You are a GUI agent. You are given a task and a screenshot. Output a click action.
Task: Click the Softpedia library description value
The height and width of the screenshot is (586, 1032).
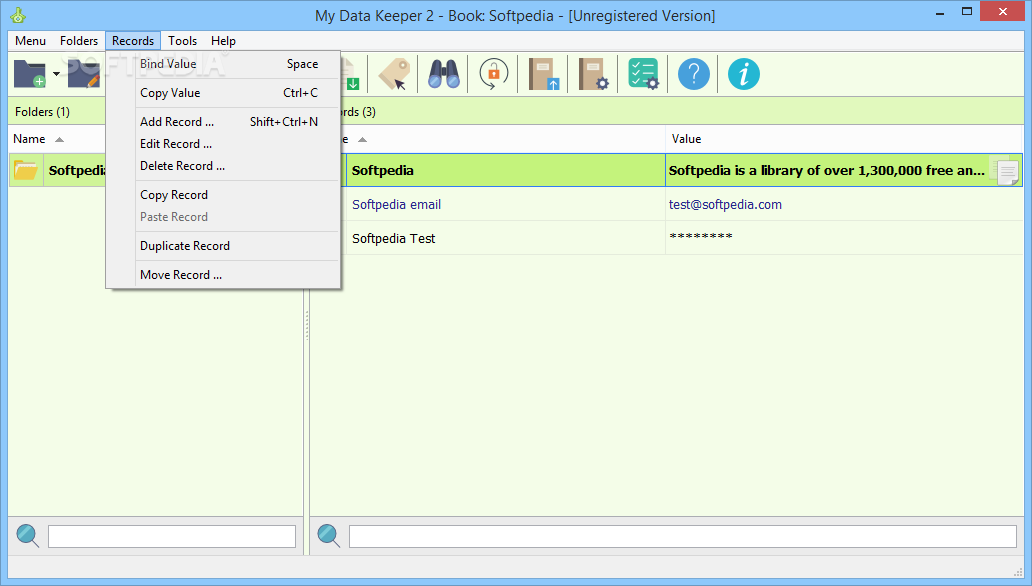coord(827,171)
